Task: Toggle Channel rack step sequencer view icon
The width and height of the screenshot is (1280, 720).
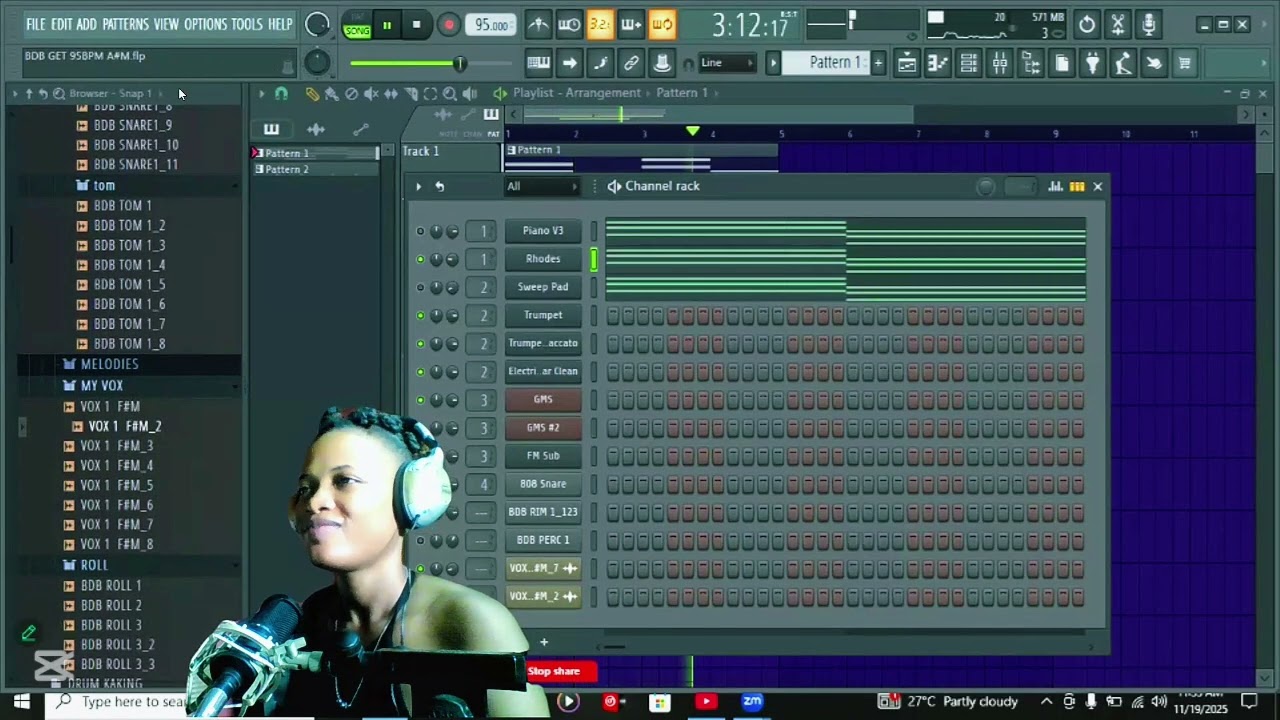Action: pyautogui.click(x=1077, y=186)
